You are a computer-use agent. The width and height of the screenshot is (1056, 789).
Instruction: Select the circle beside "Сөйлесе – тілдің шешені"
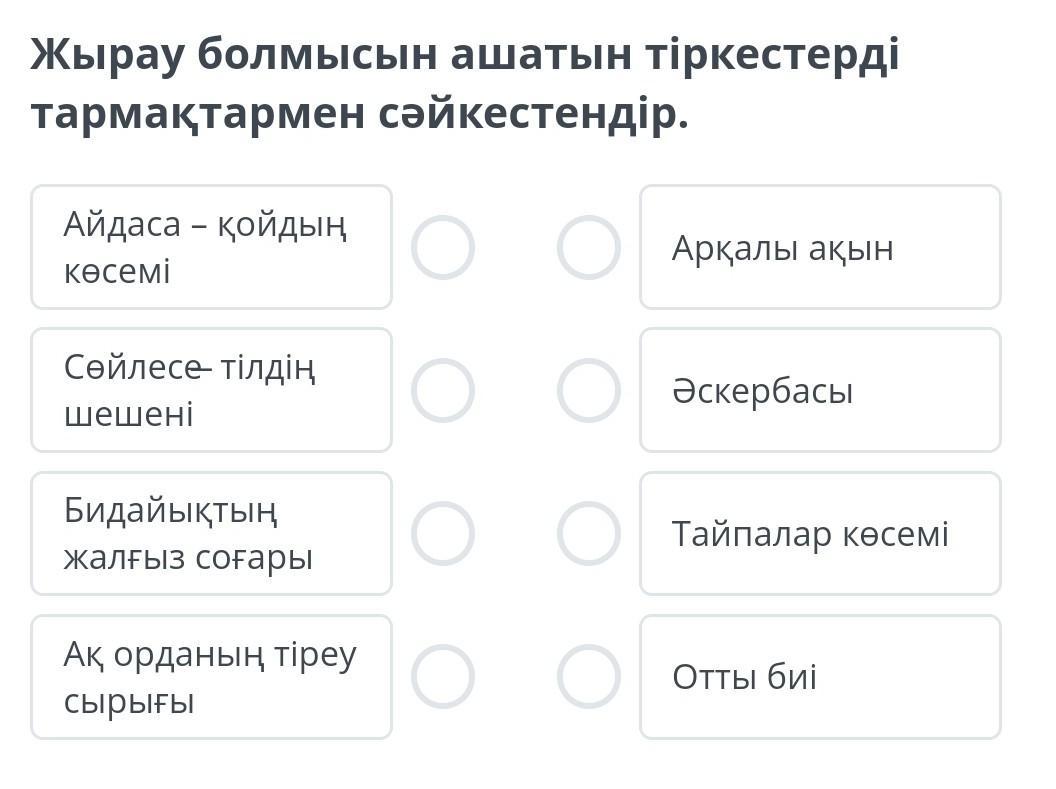point(442,390)
